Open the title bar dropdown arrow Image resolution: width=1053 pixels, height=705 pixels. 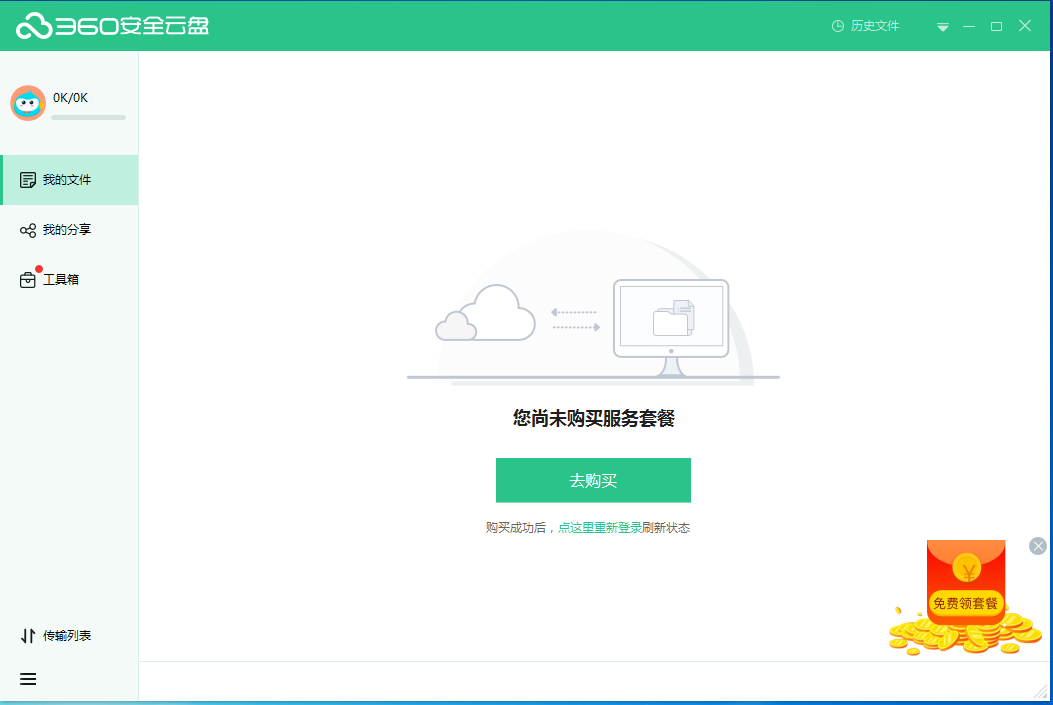[942, 26]
